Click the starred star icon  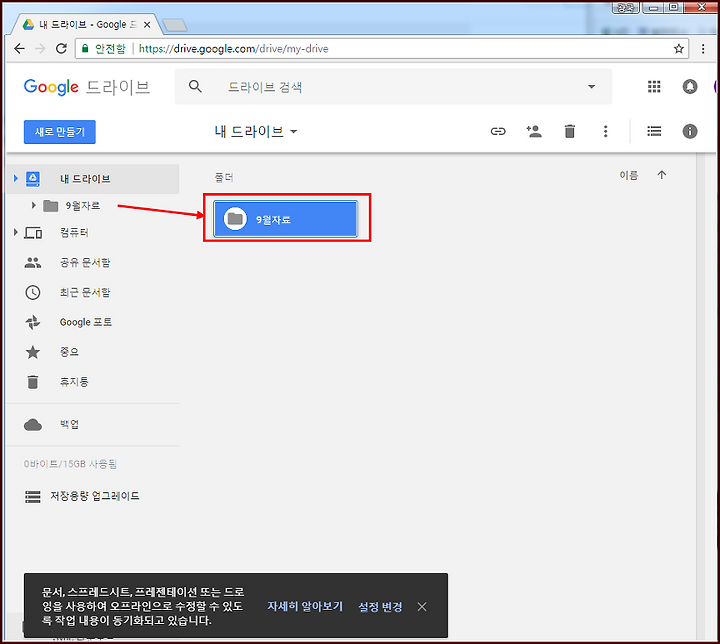33,352
